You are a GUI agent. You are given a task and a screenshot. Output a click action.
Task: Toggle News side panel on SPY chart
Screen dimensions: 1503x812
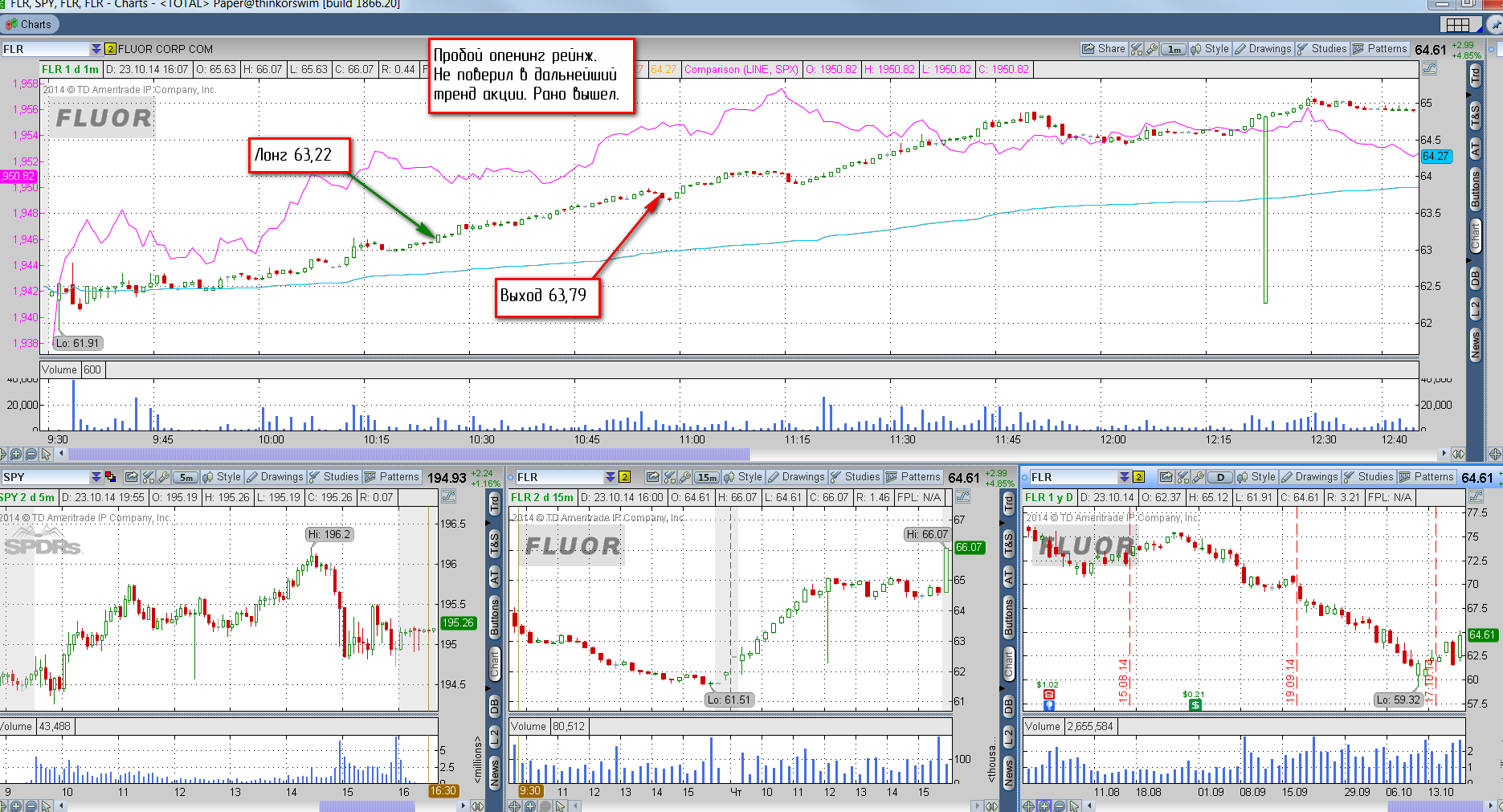coord(495,772)
